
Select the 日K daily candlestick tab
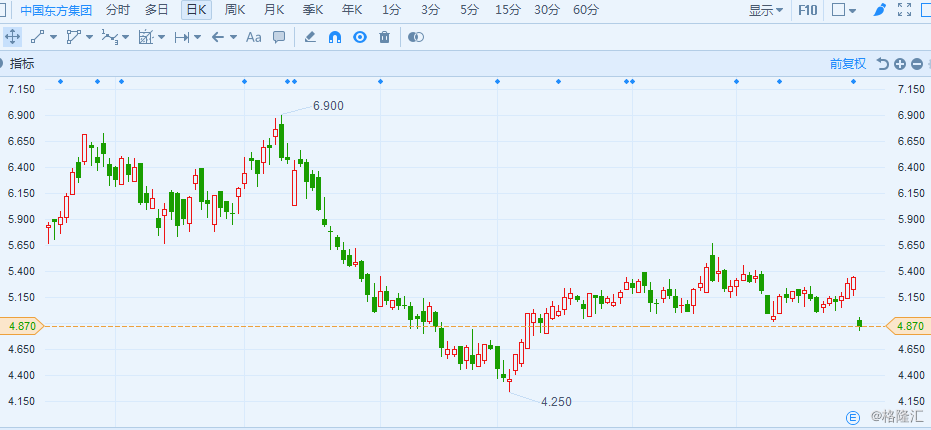[197, 10]
